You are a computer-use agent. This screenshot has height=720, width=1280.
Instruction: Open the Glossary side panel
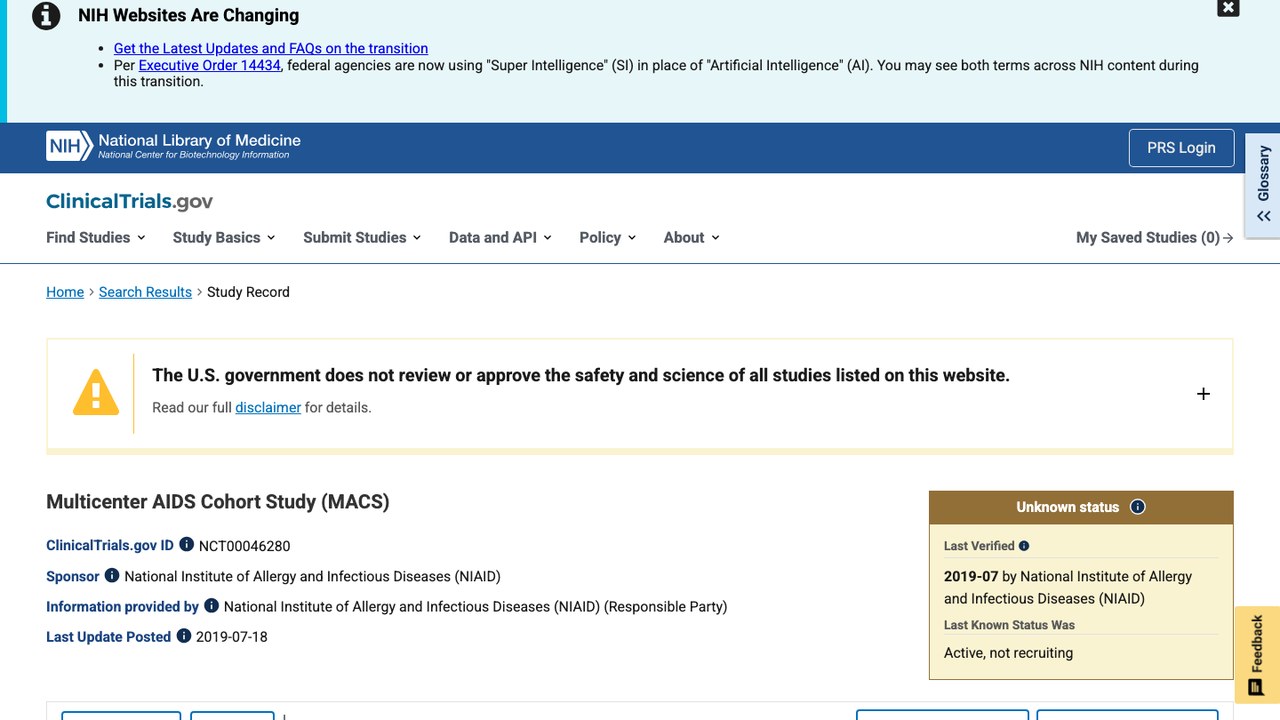(x=1263, y=185)
